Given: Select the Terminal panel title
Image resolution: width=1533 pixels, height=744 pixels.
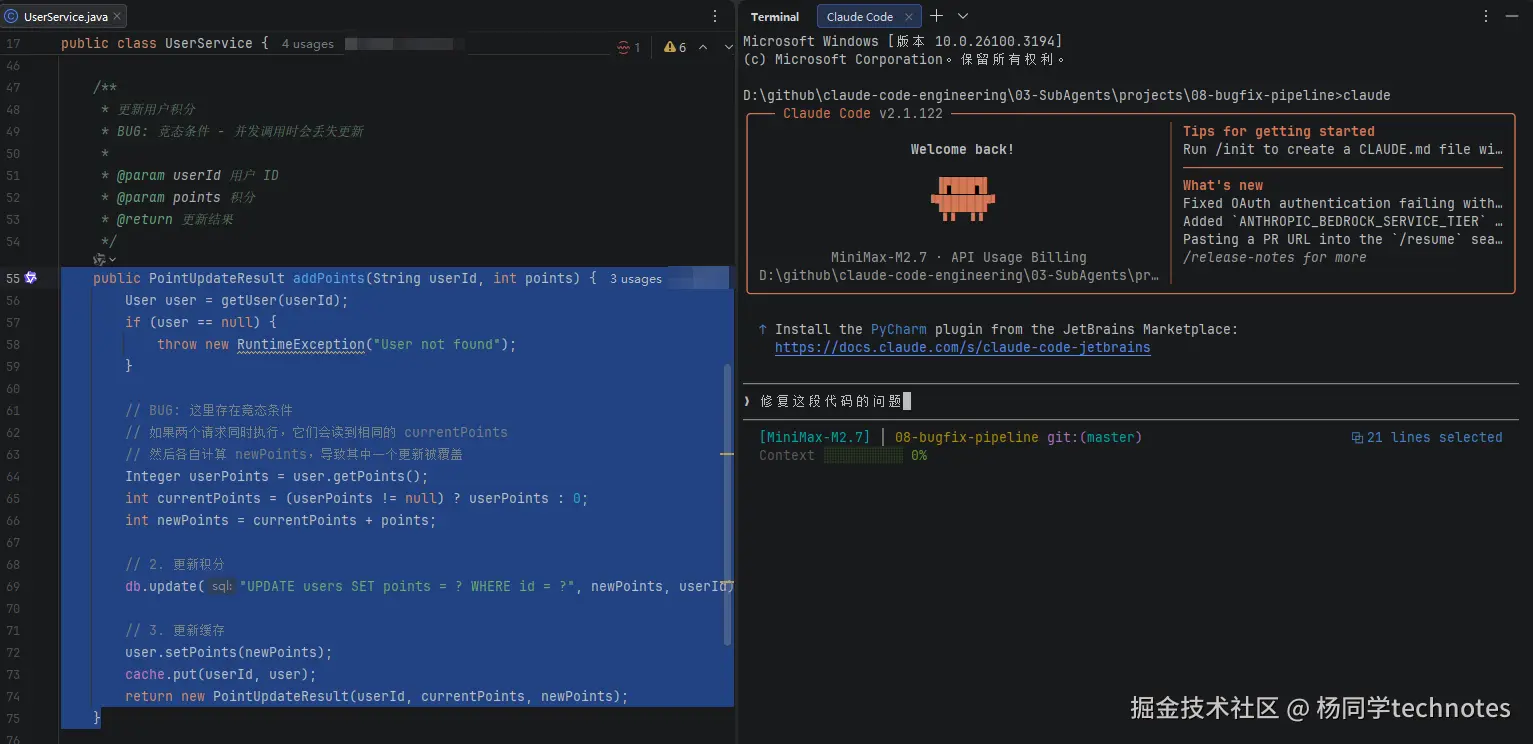Looking at the screenshot, I should [775, 17].
